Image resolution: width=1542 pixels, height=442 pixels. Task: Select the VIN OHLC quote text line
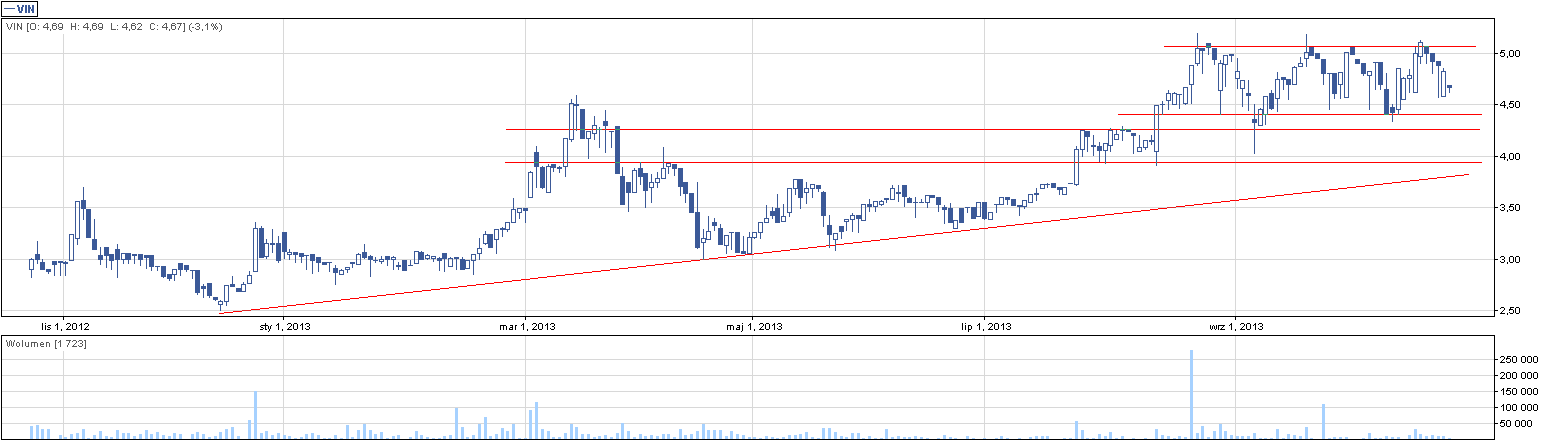[113, 27]
